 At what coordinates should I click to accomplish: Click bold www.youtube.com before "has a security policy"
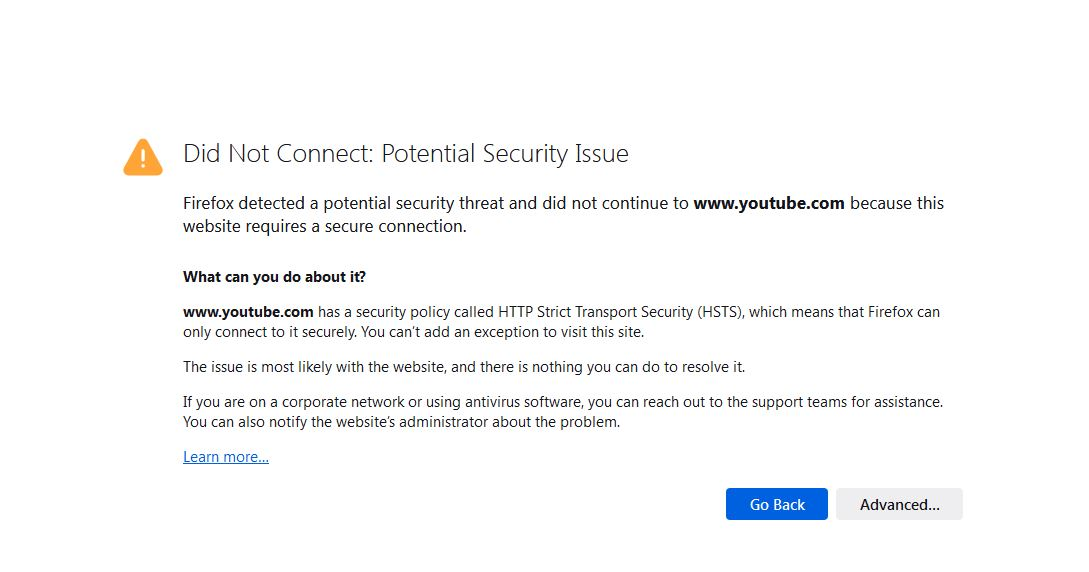(x=248, y=312)
